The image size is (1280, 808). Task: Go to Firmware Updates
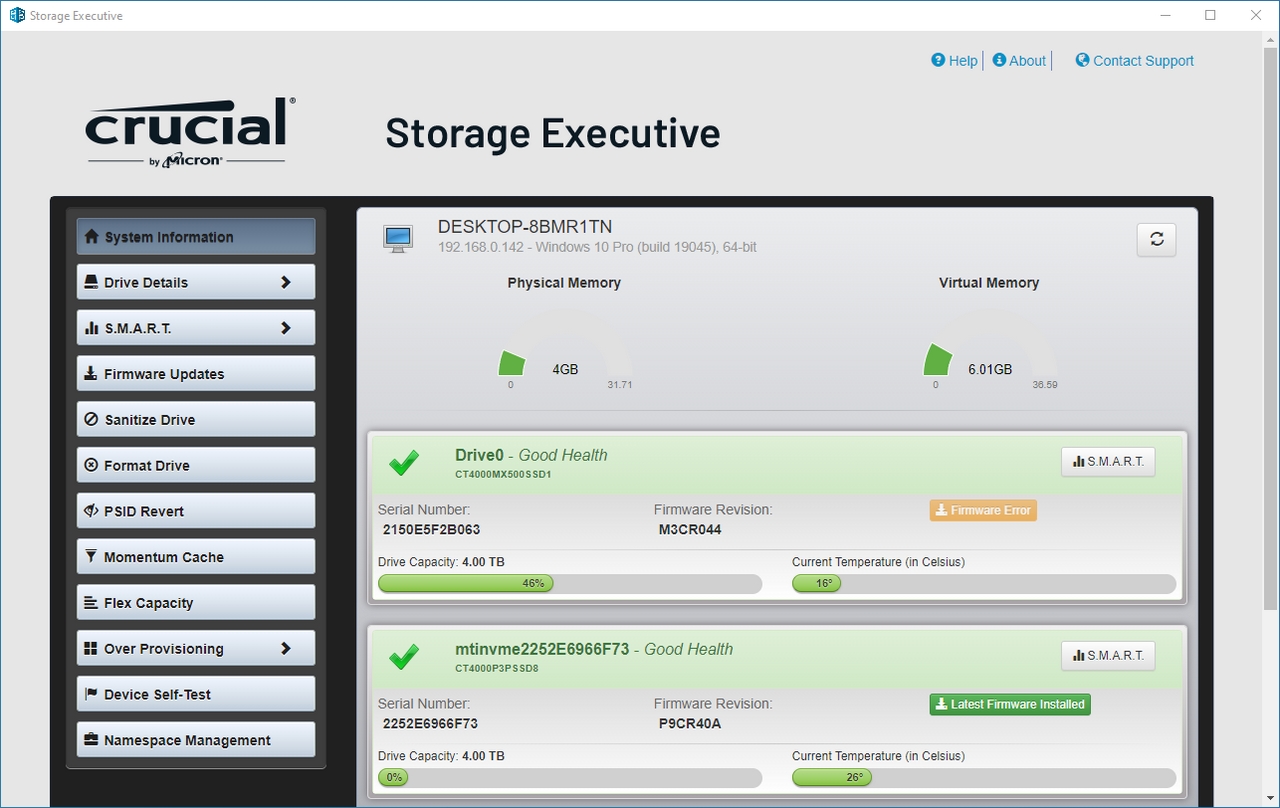point(196,374)
